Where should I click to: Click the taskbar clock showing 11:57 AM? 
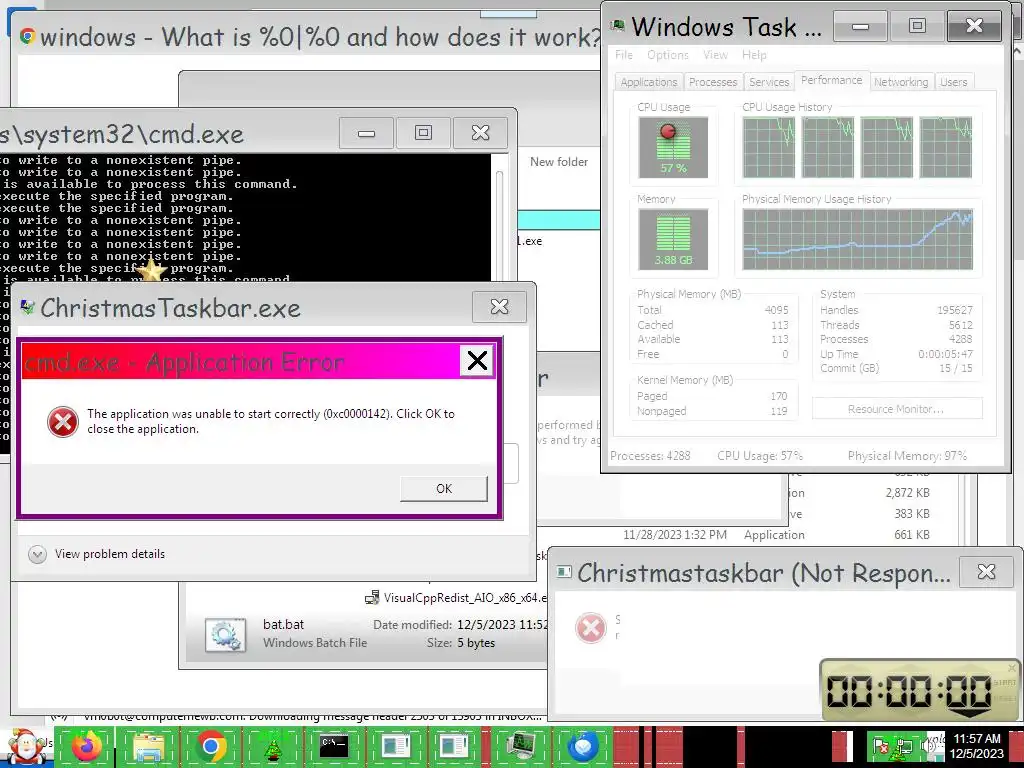(x=977, y=746)
